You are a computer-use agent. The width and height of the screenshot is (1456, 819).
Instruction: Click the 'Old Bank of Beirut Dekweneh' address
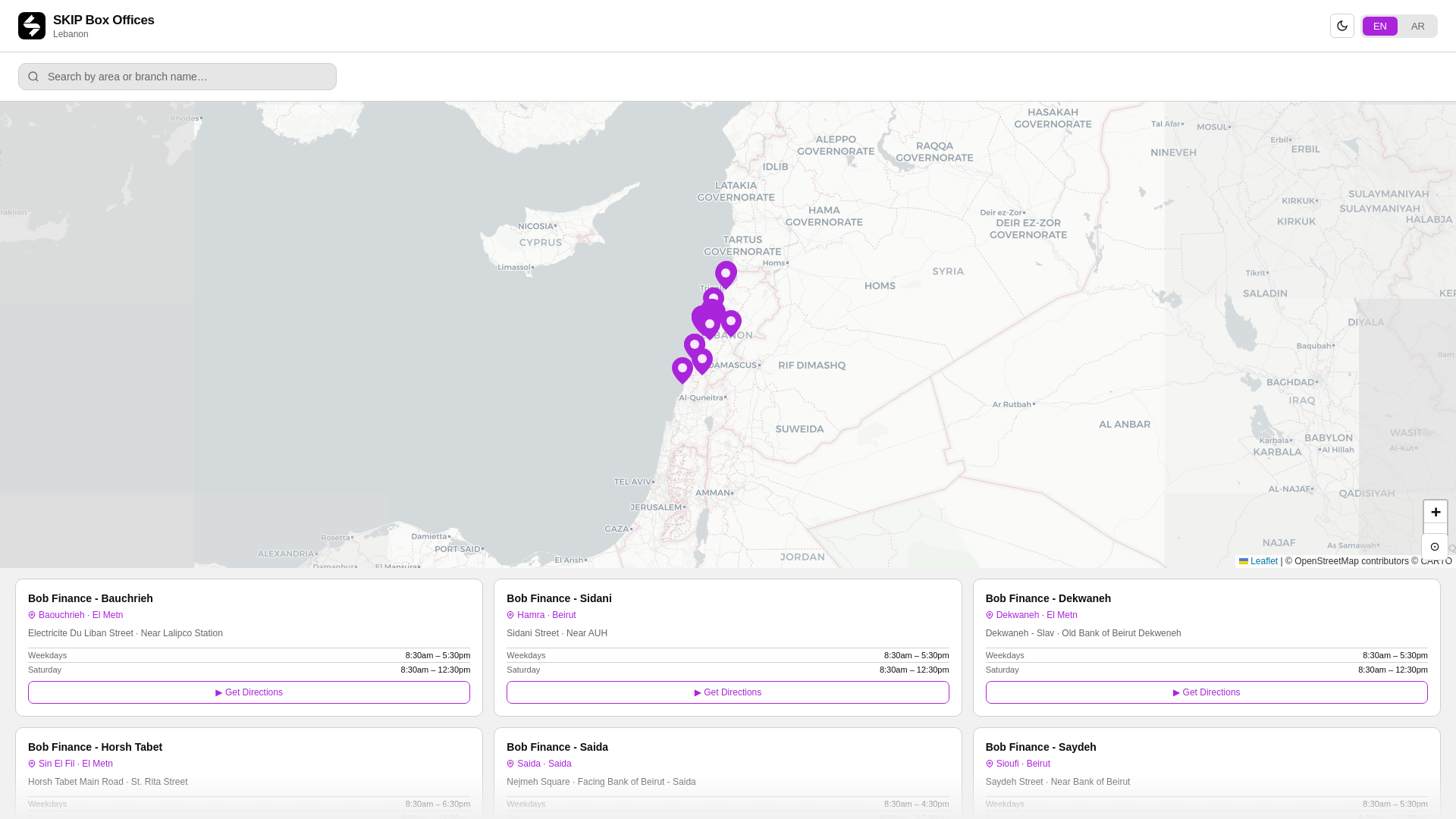pos(1121,633)
